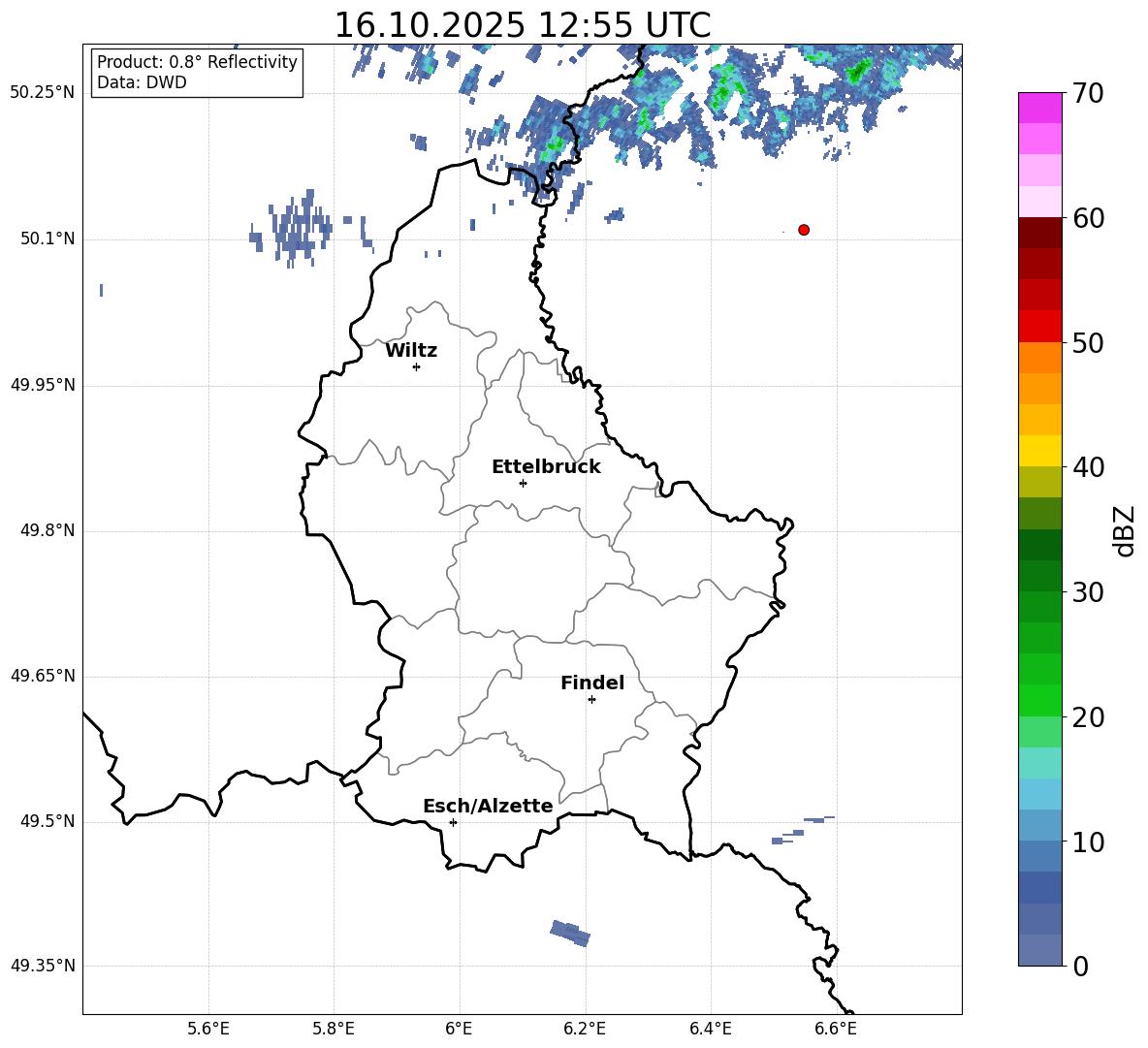The width and height of the screenshot is (1148, 1048).
Task: Click the Product 0.8° Reflectivity info box
Action: click(x=197, y=73)
